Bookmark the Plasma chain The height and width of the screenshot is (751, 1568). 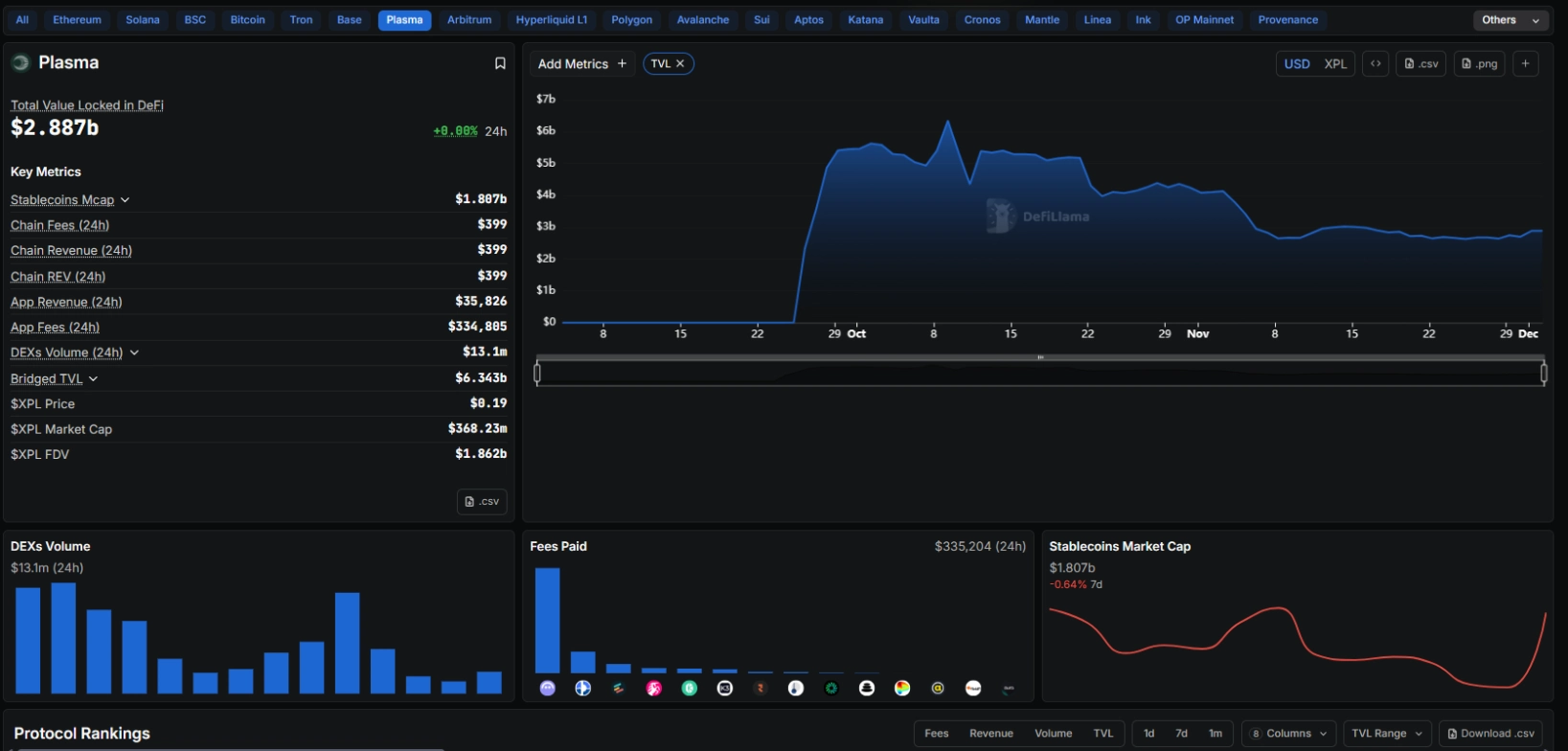499,63
